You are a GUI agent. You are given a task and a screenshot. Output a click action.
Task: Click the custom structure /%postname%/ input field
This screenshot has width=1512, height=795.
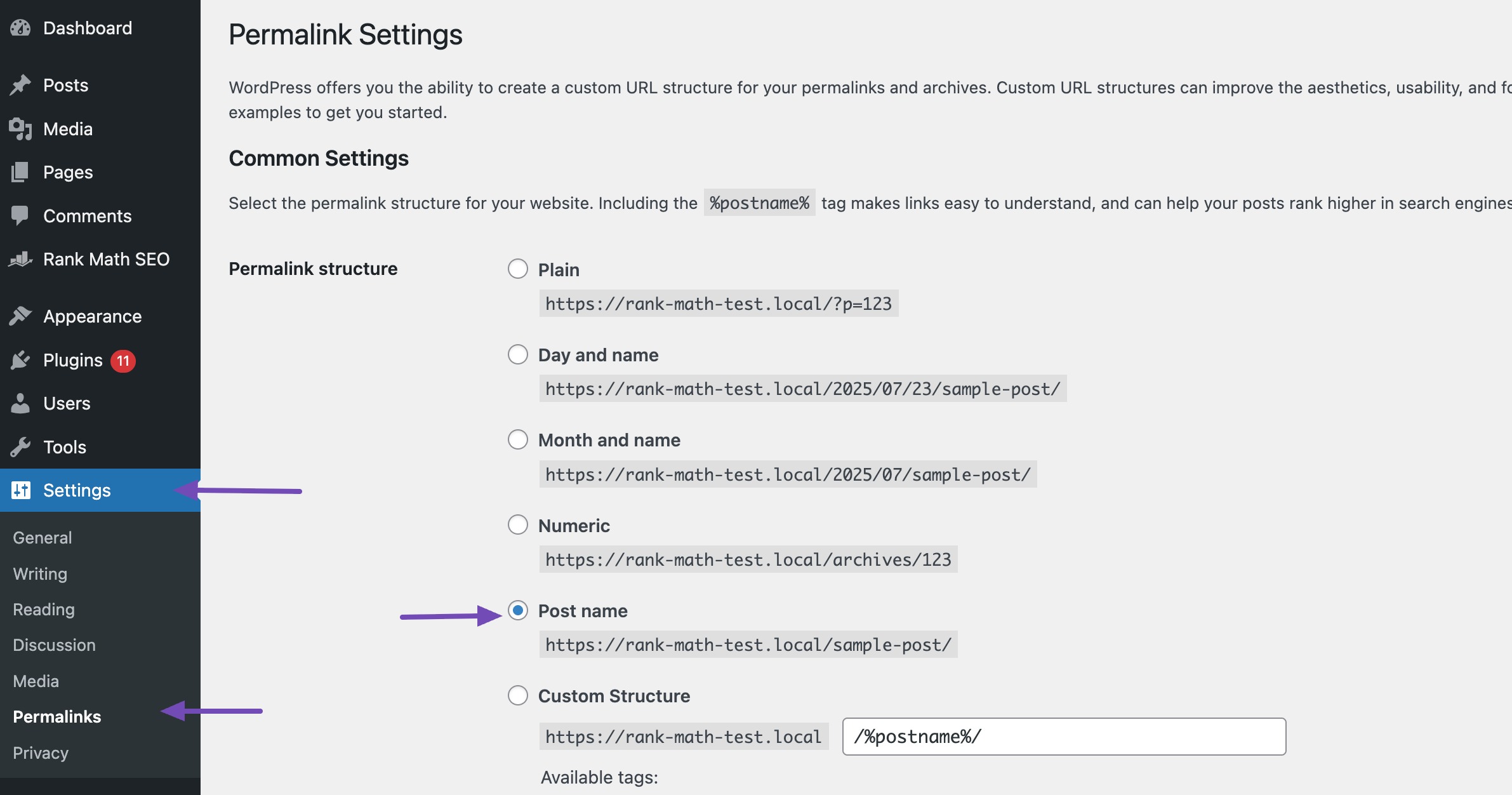click(x=1064, y=737)
